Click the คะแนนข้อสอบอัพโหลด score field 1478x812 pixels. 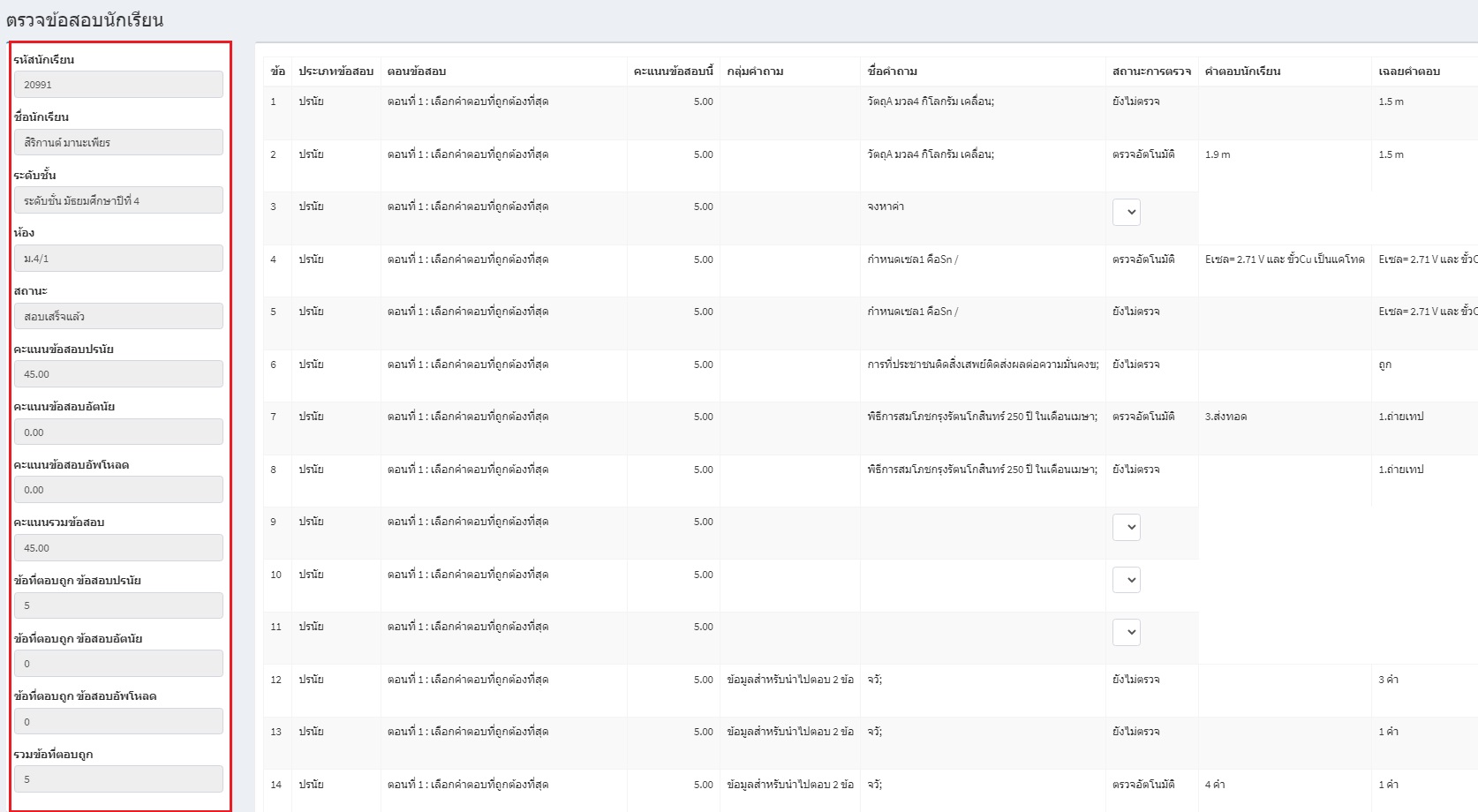point(118,490)
